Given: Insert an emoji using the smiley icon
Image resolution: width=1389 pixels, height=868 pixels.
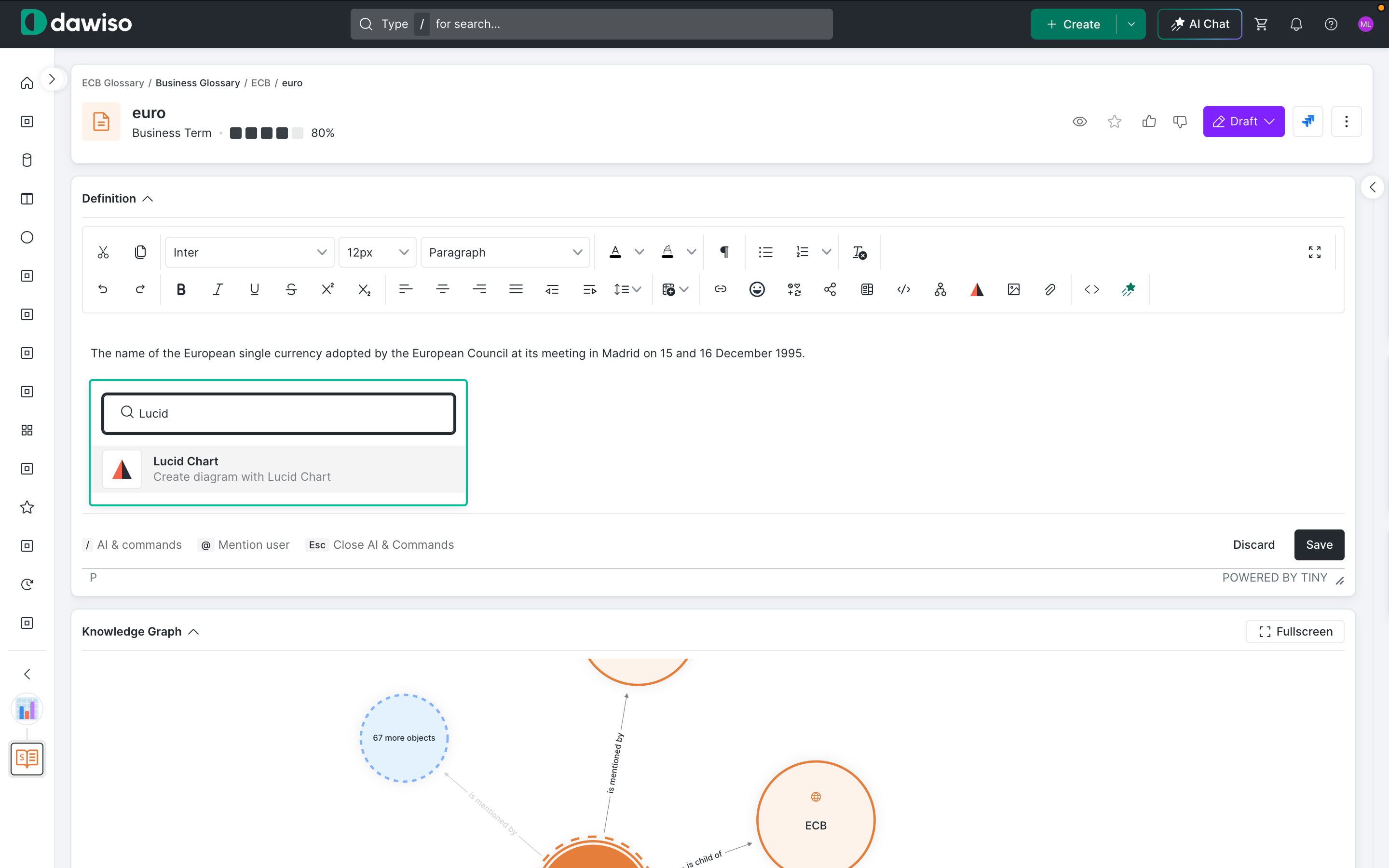Looking at the screenshot, I should (x=757, y=289).
